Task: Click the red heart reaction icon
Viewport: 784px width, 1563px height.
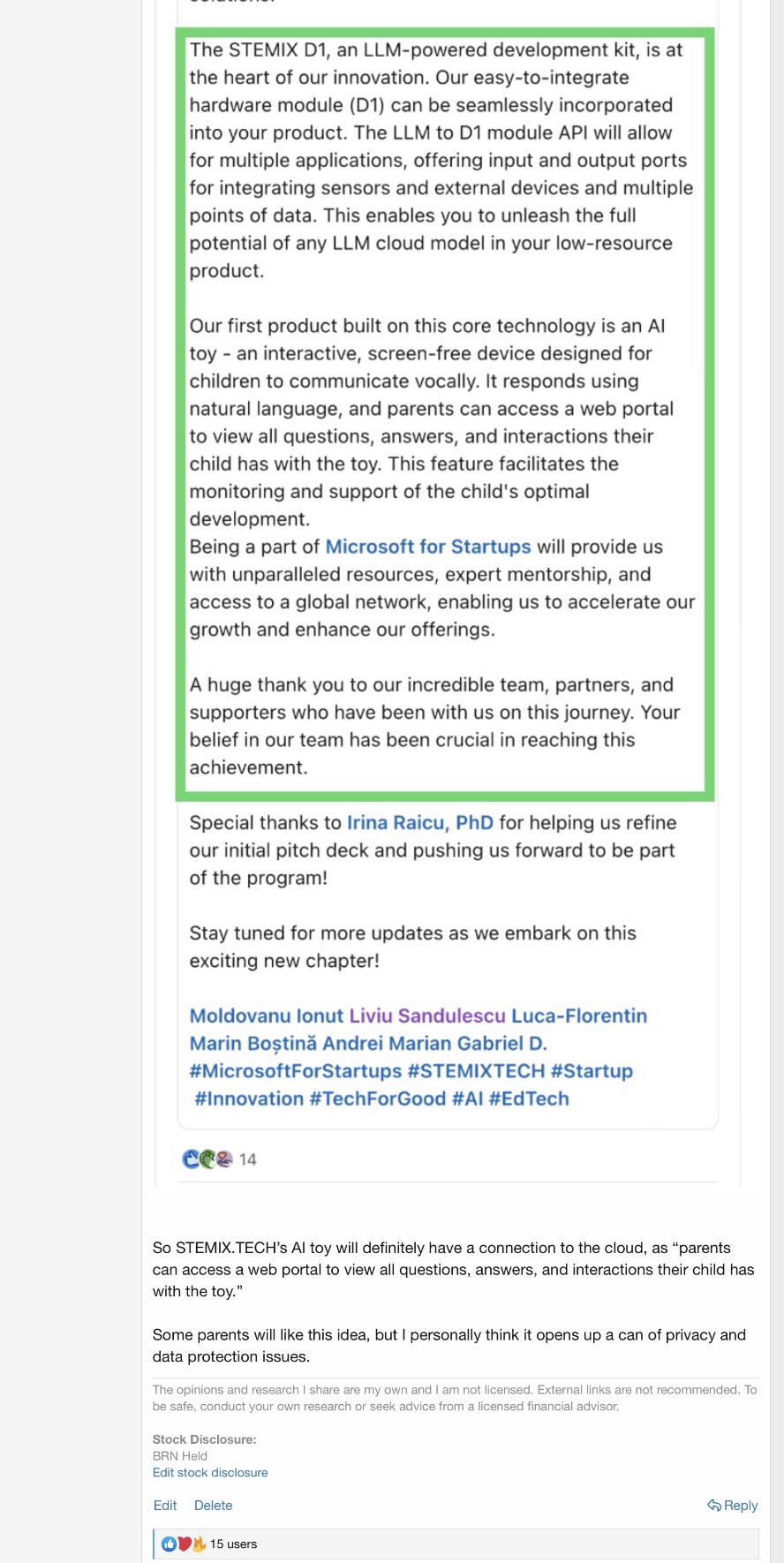Action: click(x=185, y=1544)
